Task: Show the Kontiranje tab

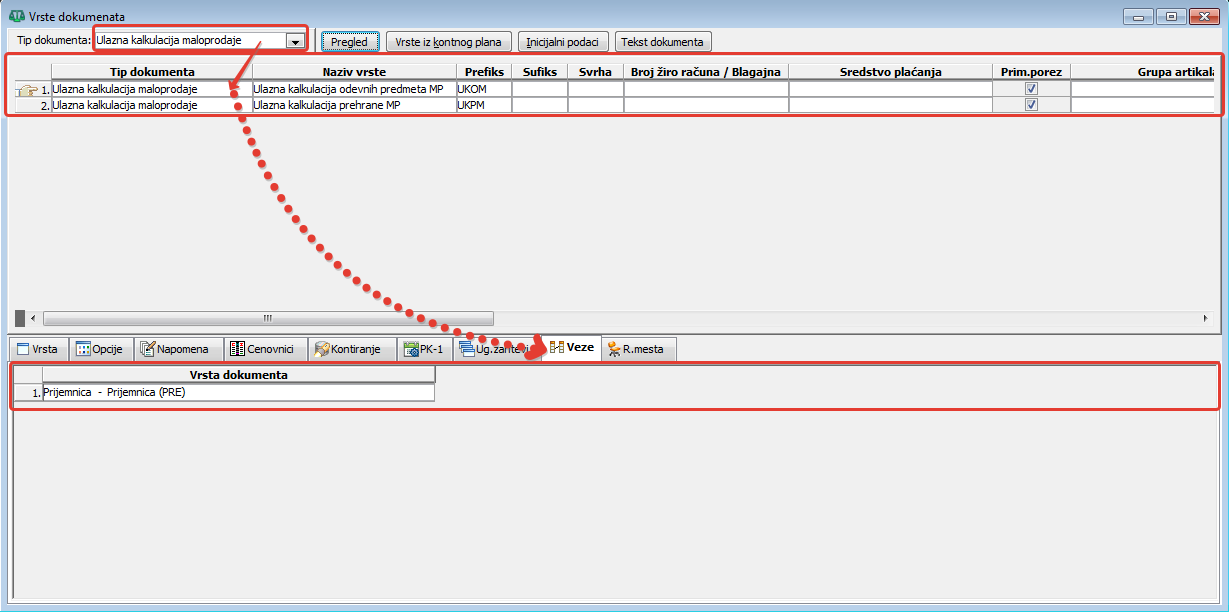Action: (350, 349)
